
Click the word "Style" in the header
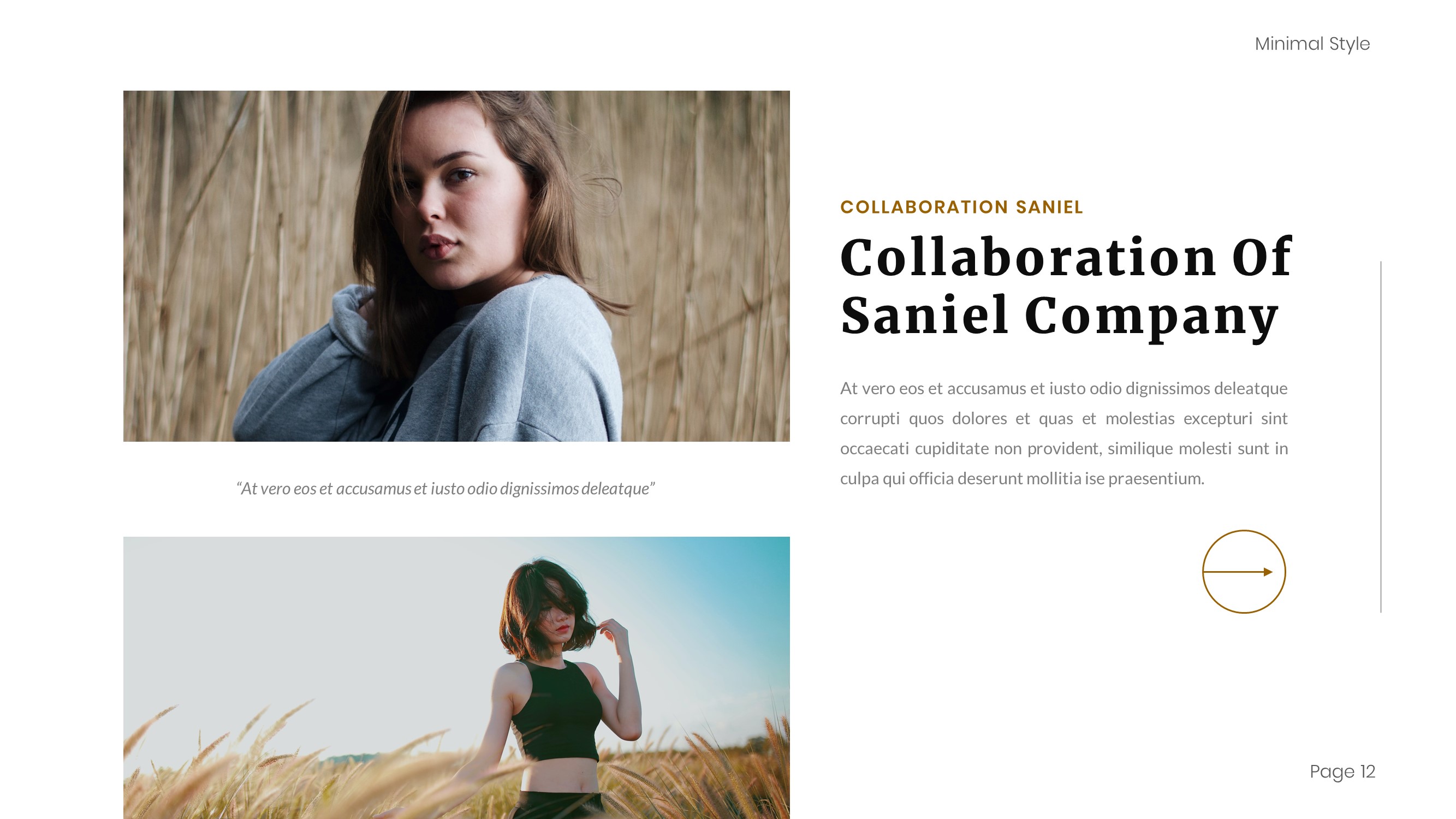[1349, 44]
